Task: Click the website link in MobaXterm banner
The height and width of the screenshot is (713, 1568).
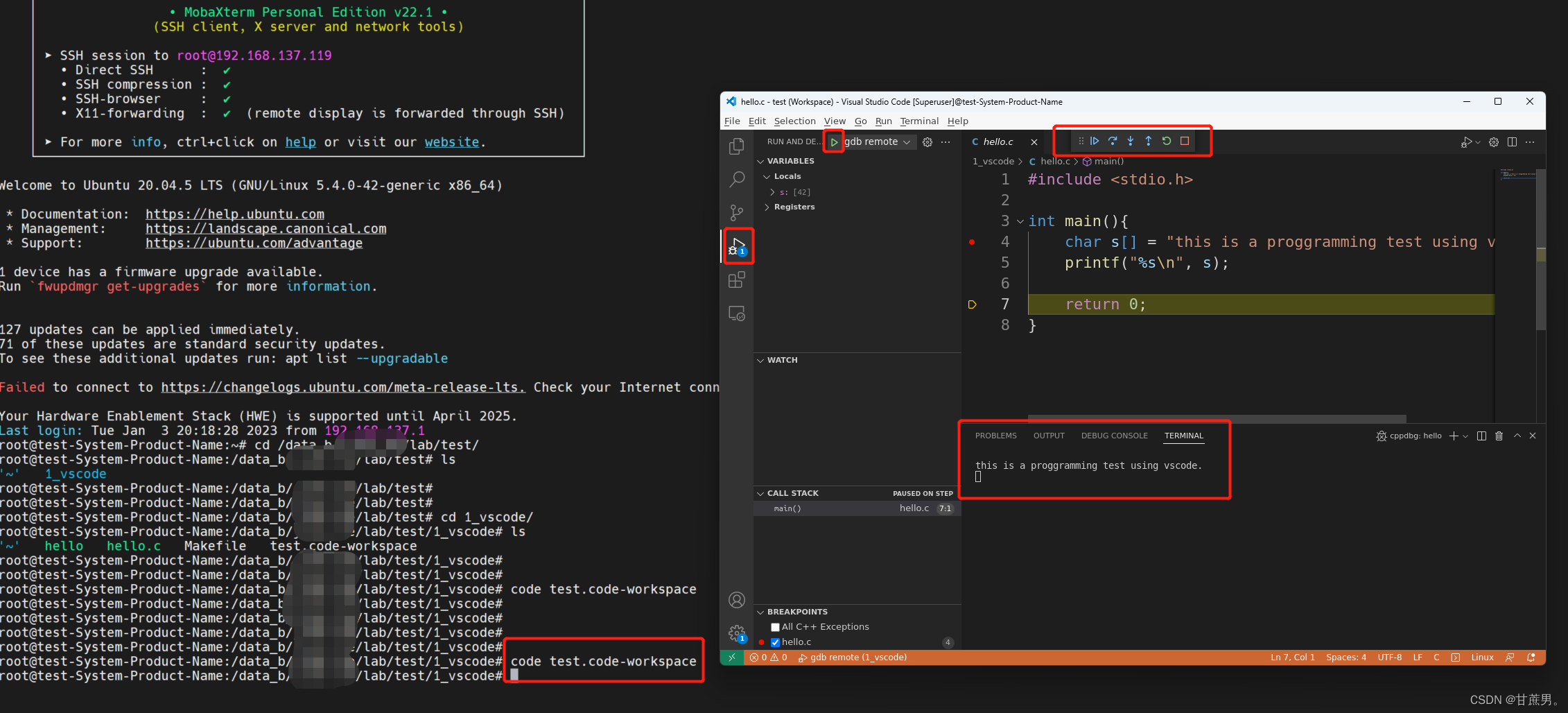Action: tap(452, 142)
